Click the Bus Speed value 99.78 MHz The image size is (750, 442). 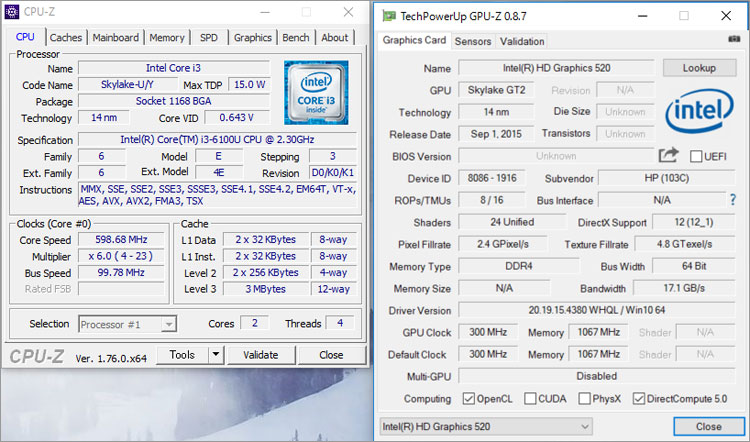[x=121, y=272]
